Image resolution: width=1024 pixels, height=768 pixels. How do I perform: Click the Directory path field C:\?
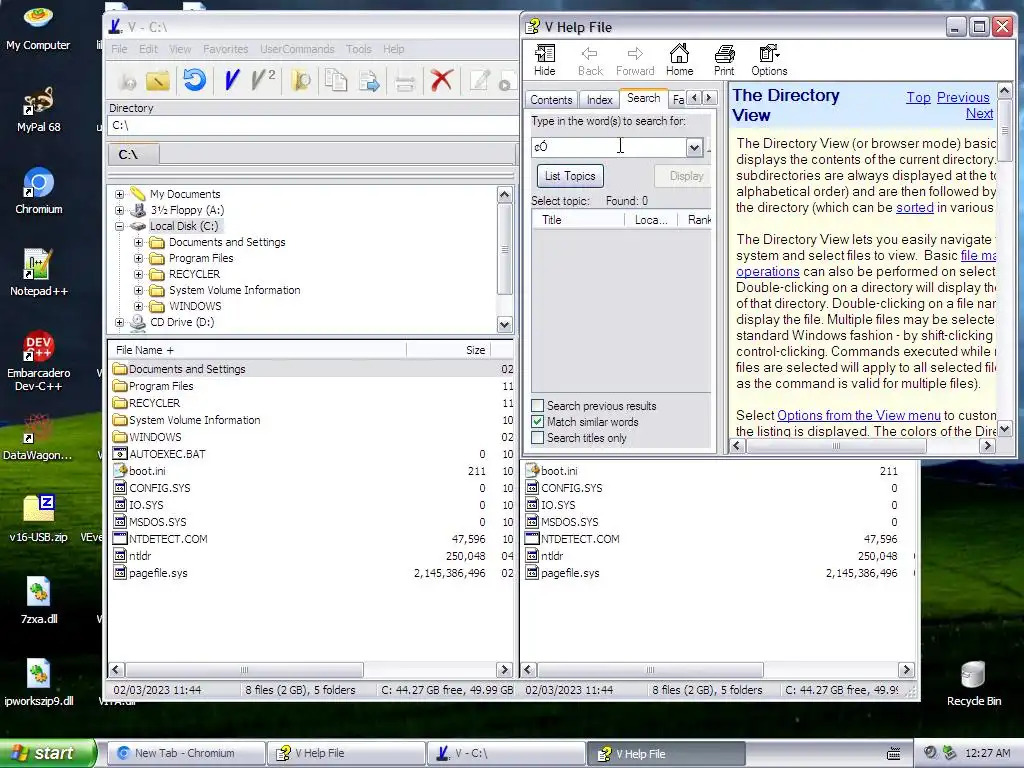click(313, 125)
